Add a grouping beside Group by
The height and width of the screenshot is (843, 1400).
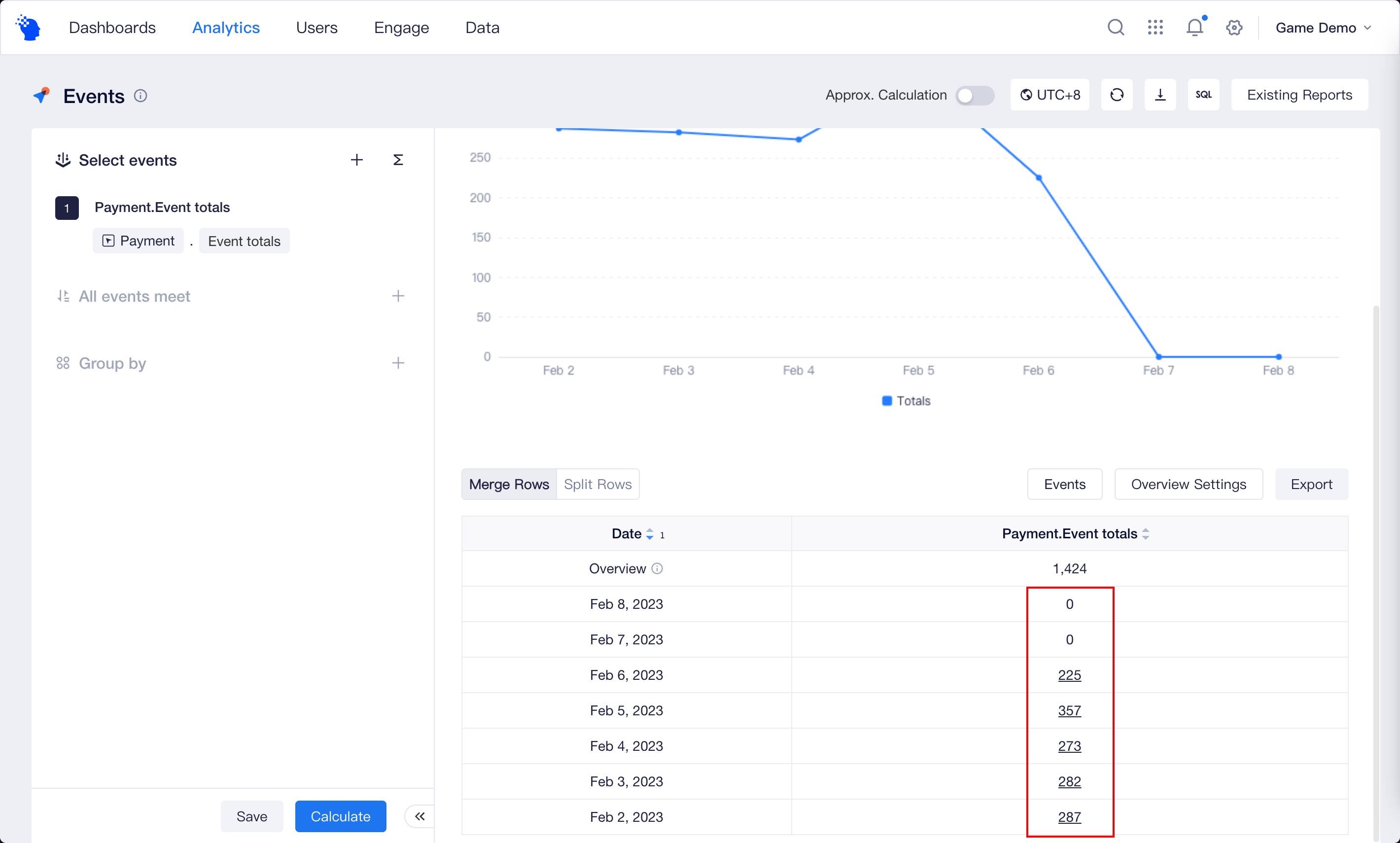point(398,363)
